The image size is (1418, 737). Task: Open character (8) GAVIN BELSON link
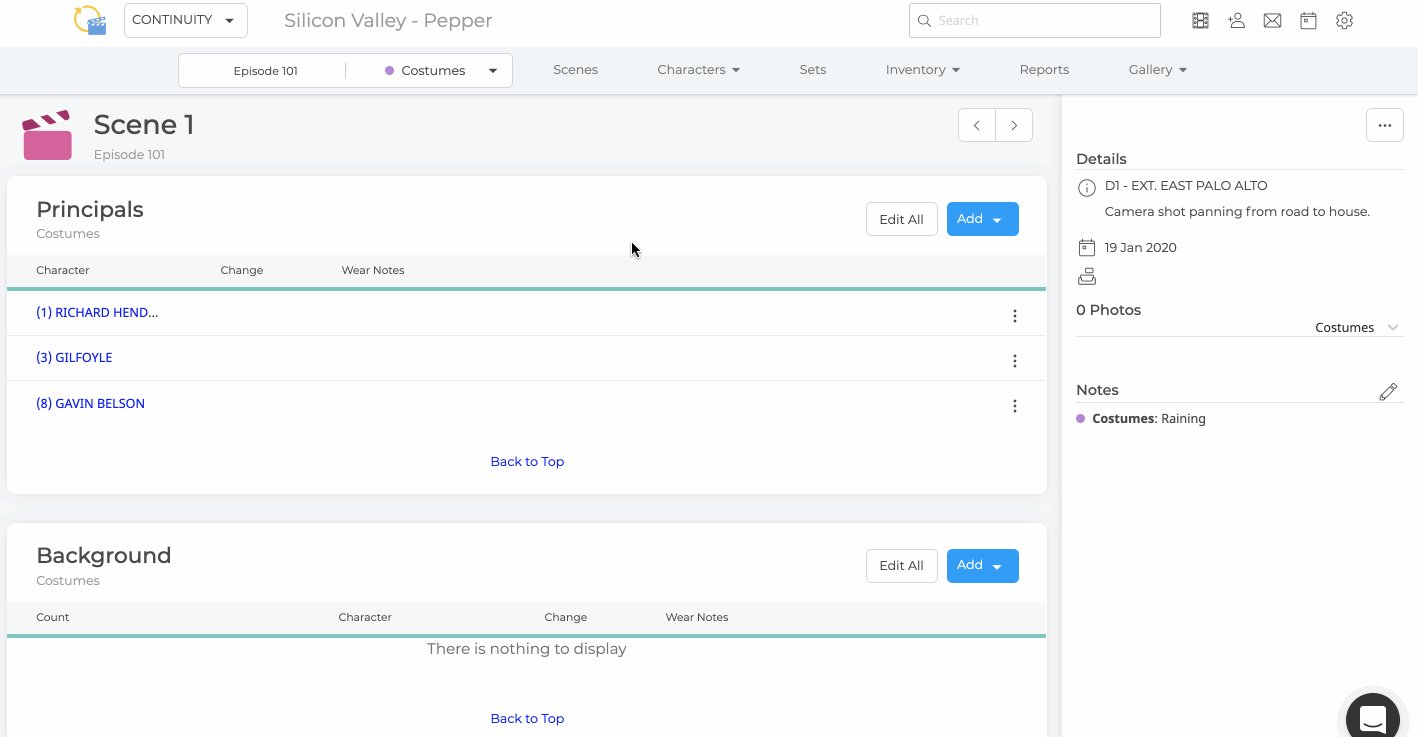pyautogui.click(x=90, y=404)
